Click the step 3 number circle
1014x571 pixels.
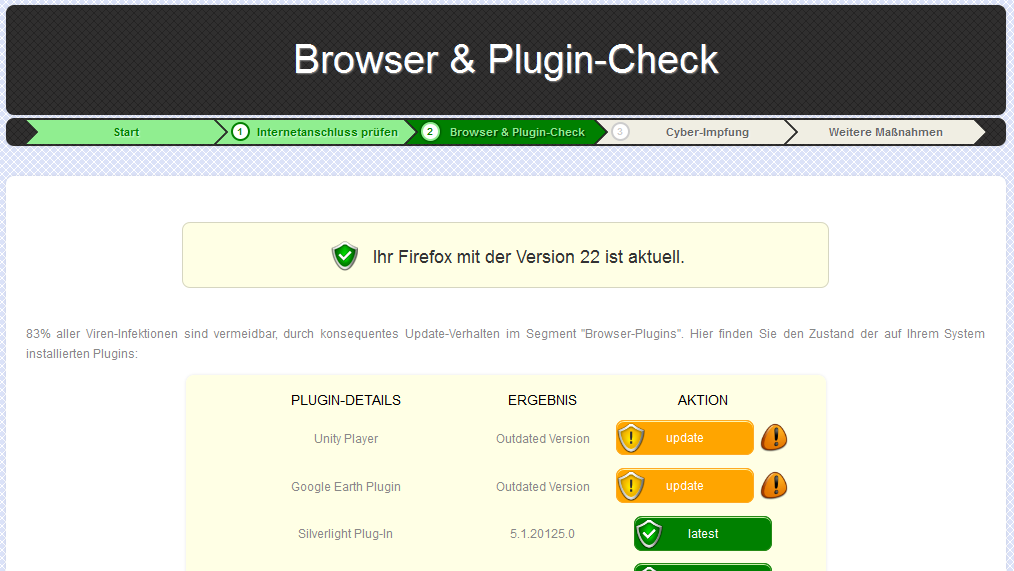click(x=620, y=132)
